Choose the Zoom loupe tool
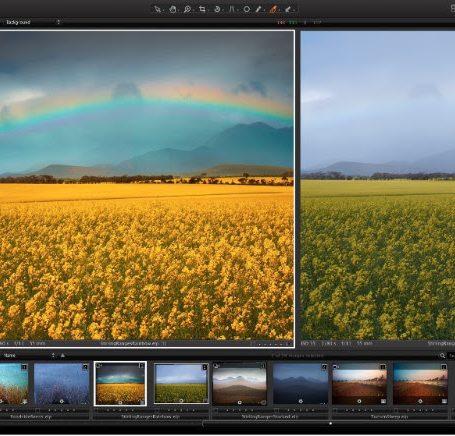 coord(187,9)
